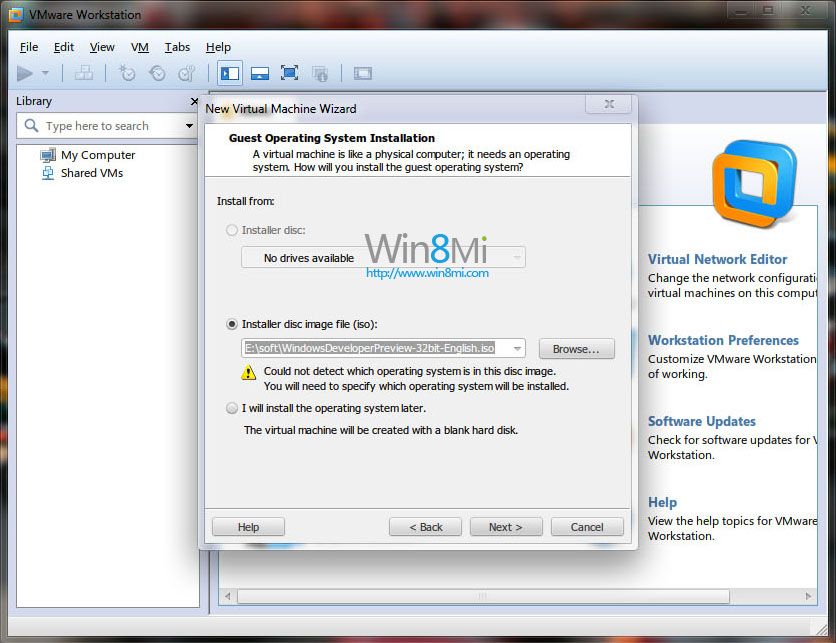
Task: Click the Power On play icon
Action: (x=25, y=73)
